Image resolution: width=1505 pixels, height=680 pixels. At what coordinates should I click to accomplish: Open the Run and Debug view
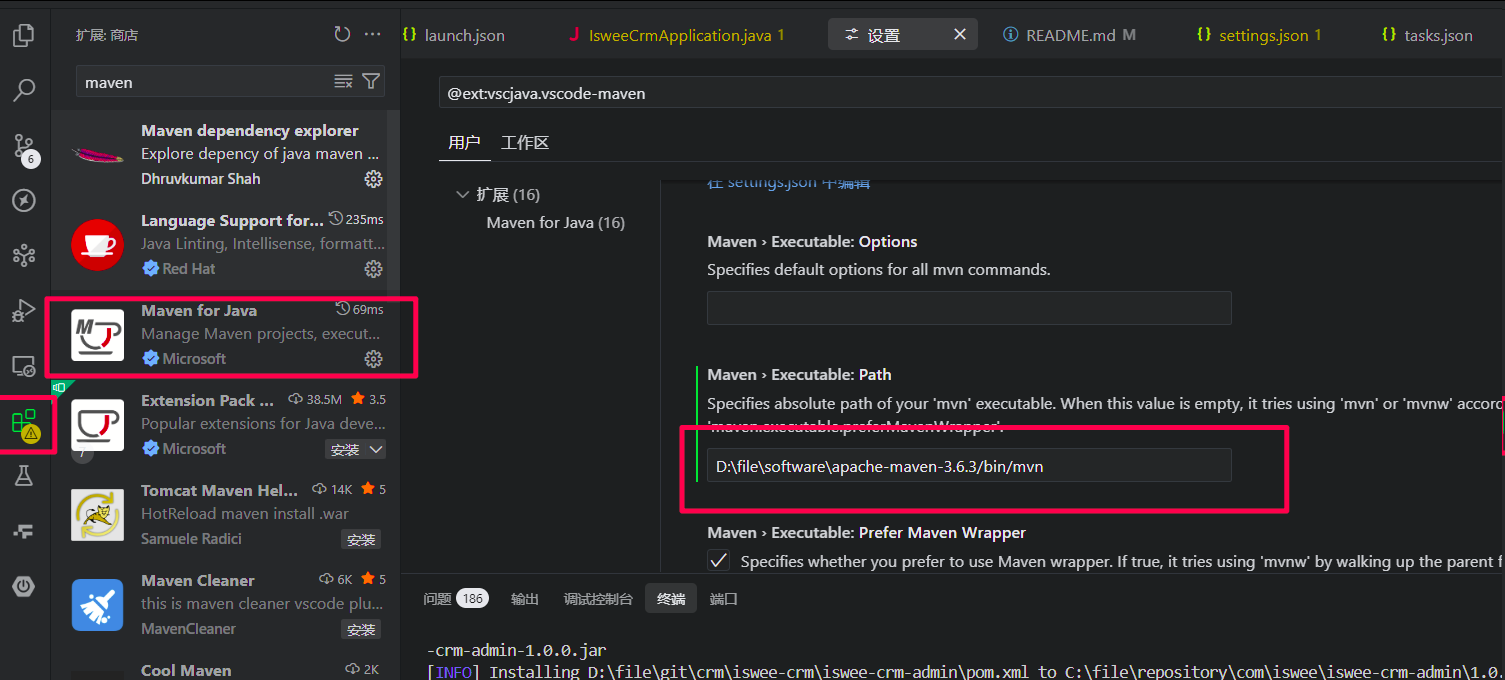pos(24,311)
